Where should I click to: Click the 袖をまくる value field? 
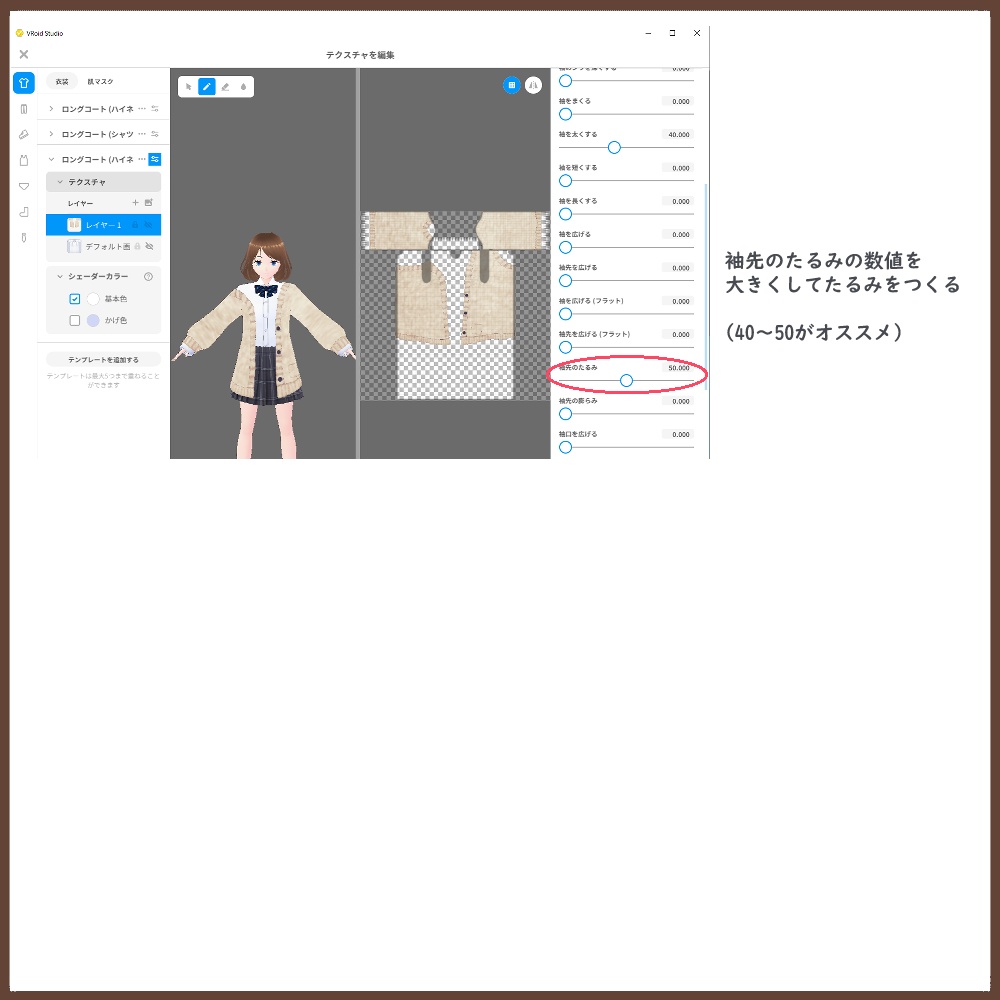[x=678, y=101]
